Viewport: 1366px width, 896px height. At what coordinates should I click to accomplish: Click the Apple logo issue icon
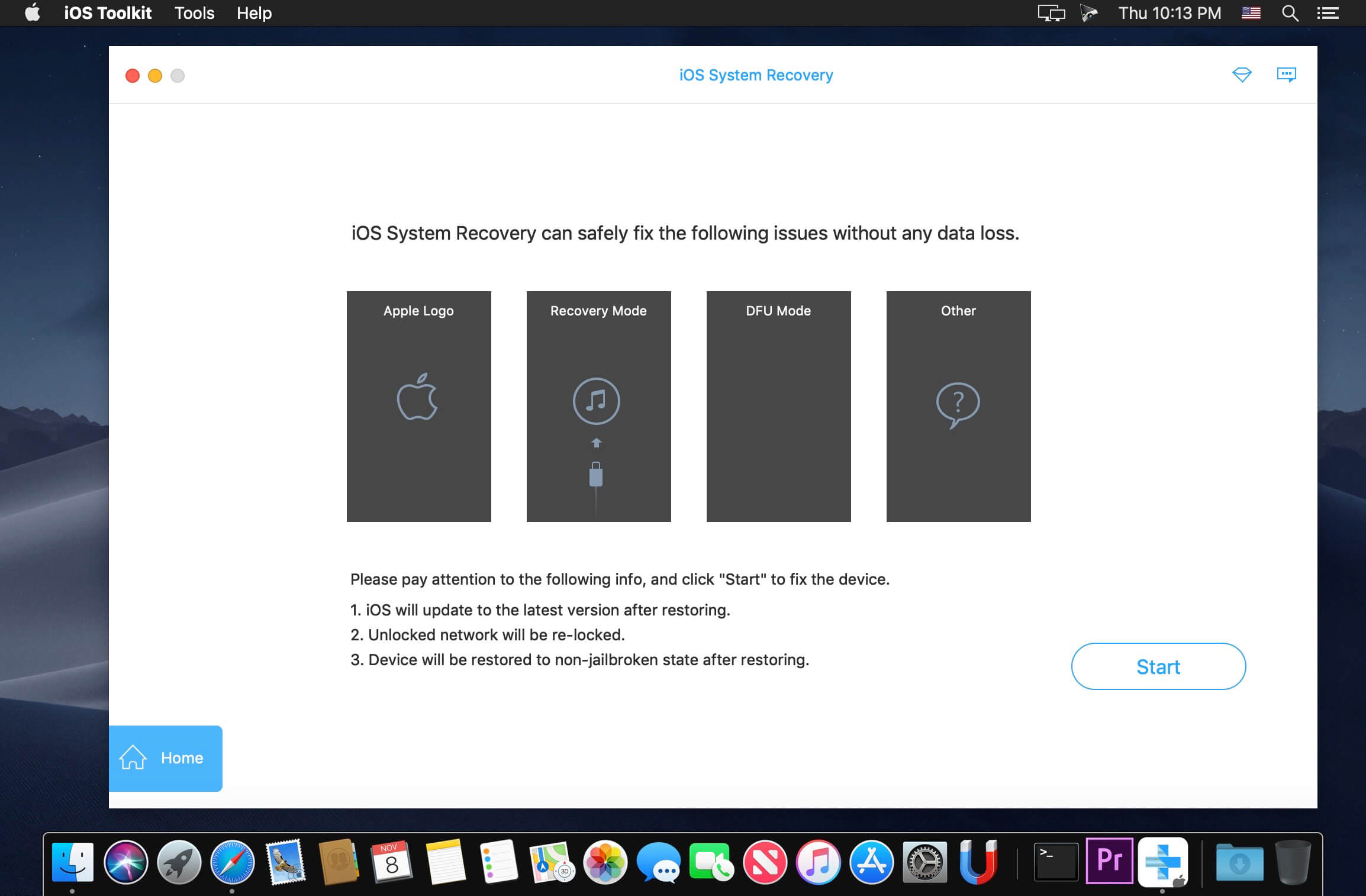[417, 398]
